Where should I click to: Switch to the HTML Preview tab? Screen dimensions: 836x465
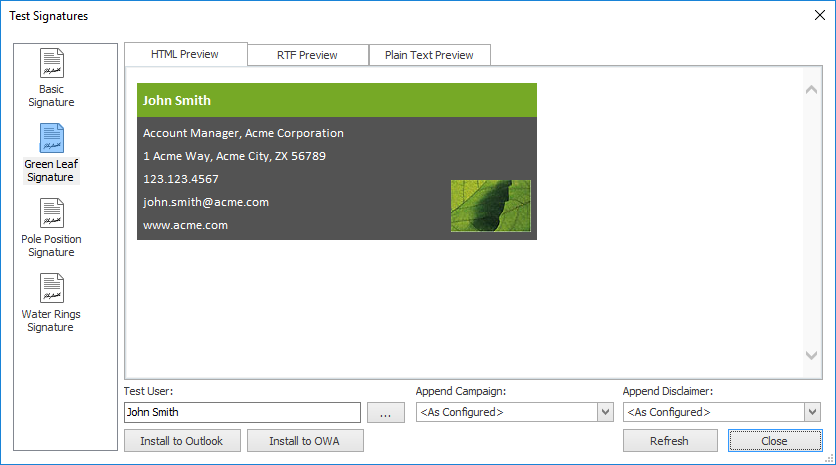[x=186, y=54]
